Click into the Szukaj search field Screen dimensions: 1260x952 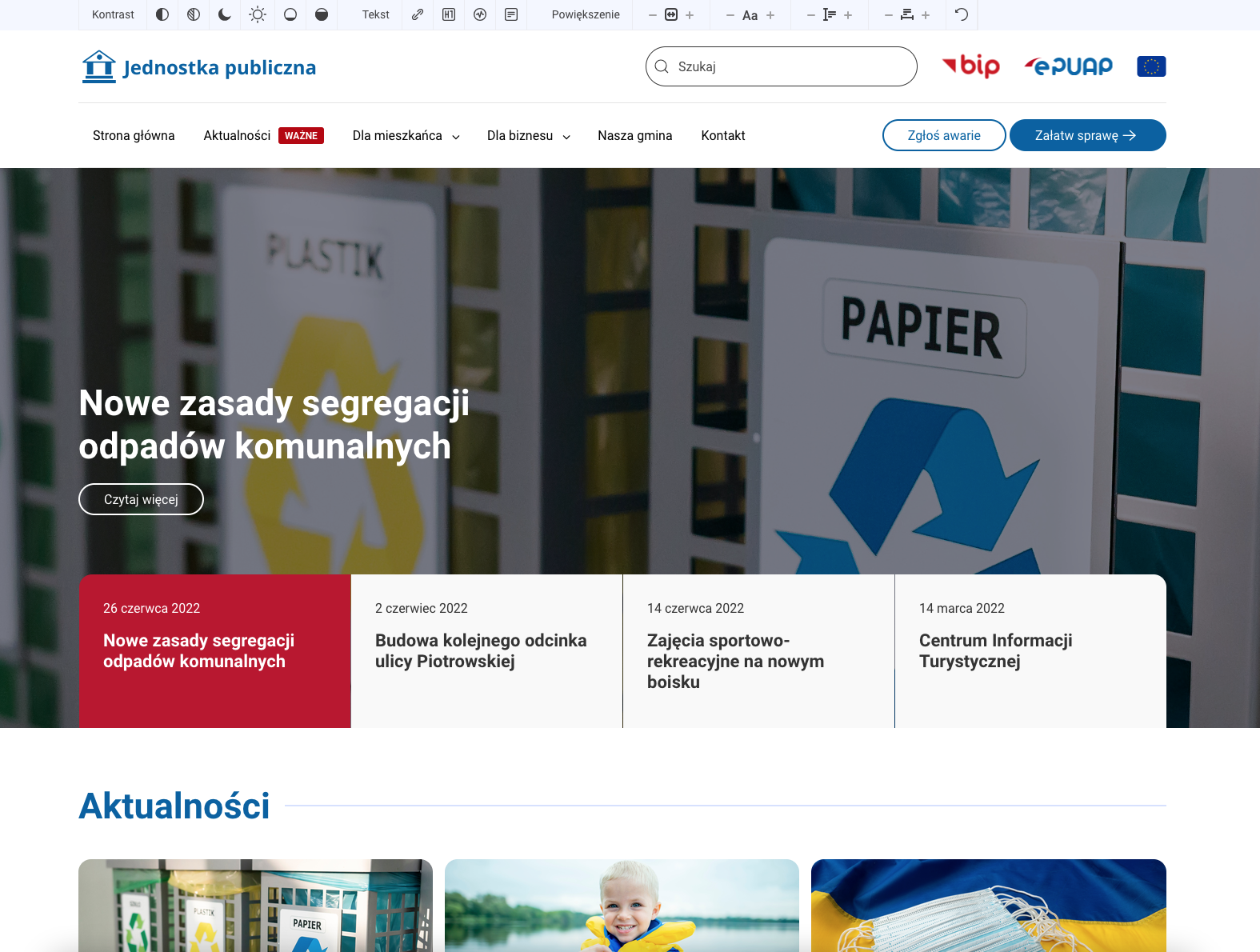point(782,66)
